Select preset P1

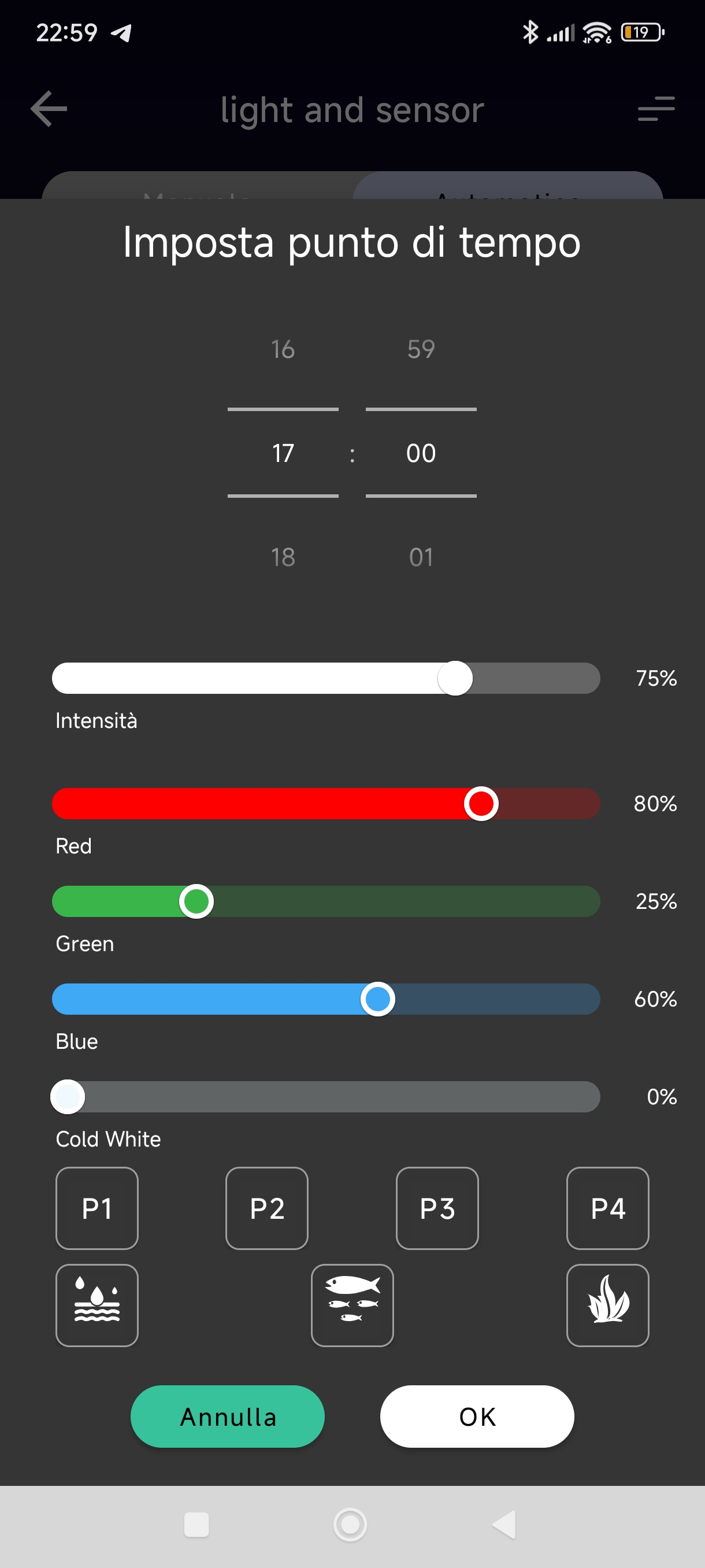point(97,1208)
